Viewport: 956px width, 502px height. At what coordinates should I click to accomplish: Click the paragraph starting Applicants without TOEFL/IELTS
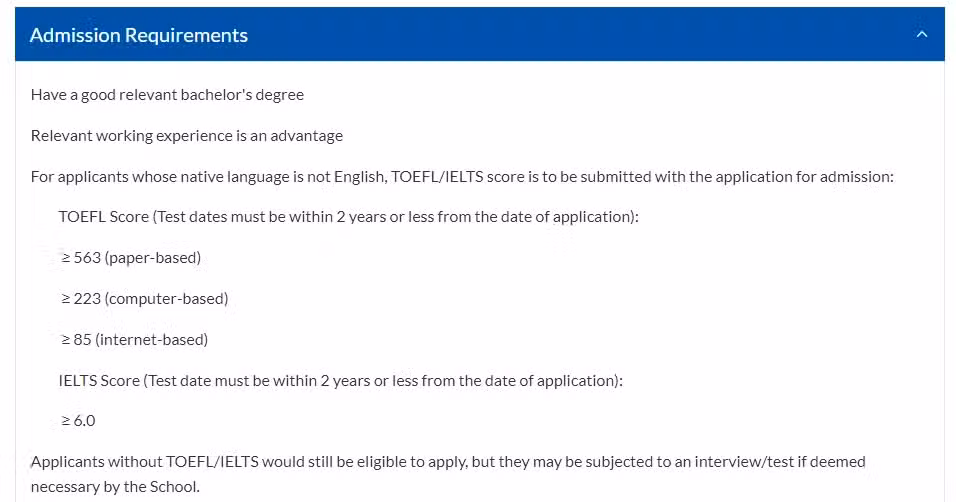click(448, 474)
